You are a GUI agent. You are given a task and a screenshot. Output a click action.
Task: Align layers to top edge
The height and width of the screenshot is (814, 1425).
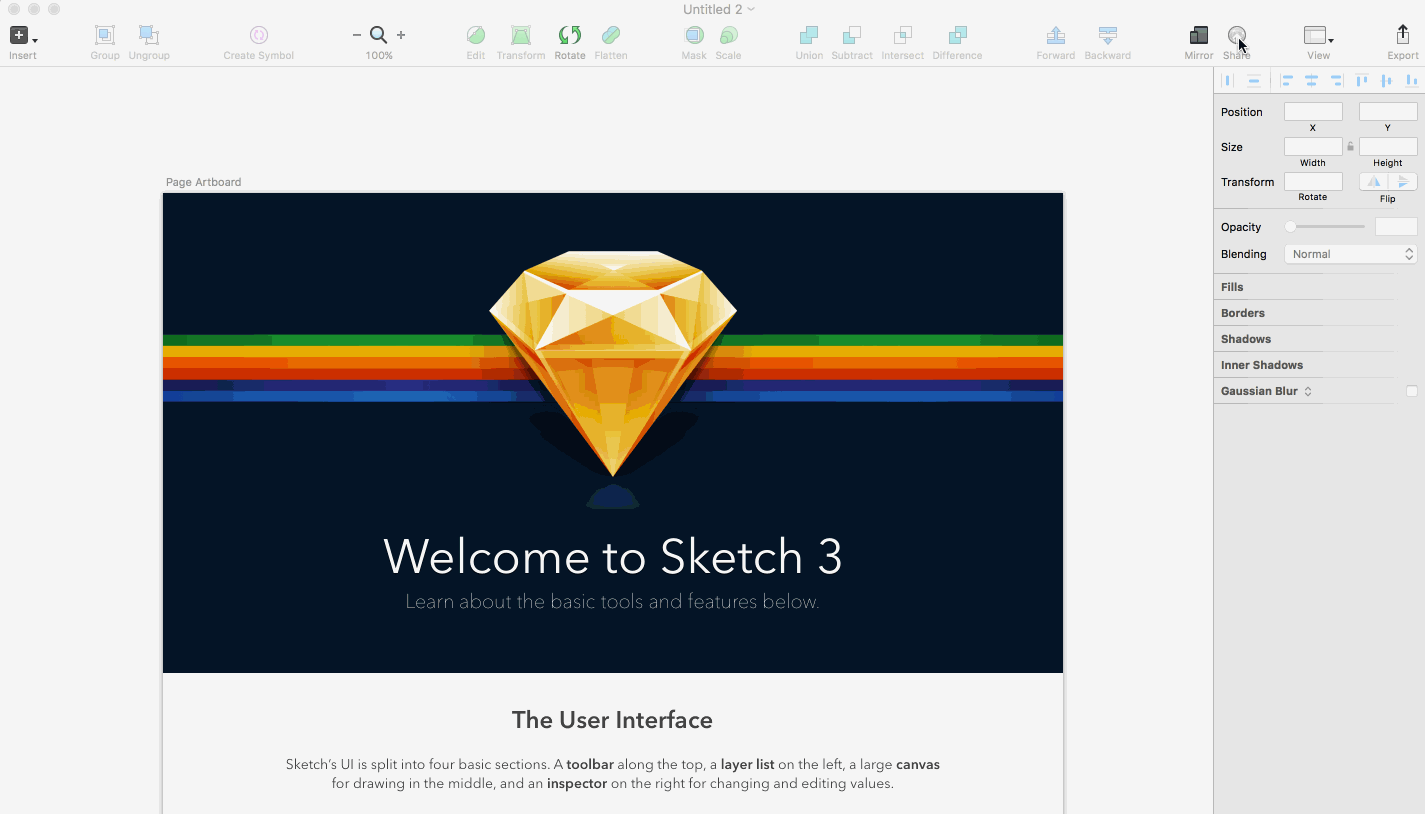pos(1362,80)
